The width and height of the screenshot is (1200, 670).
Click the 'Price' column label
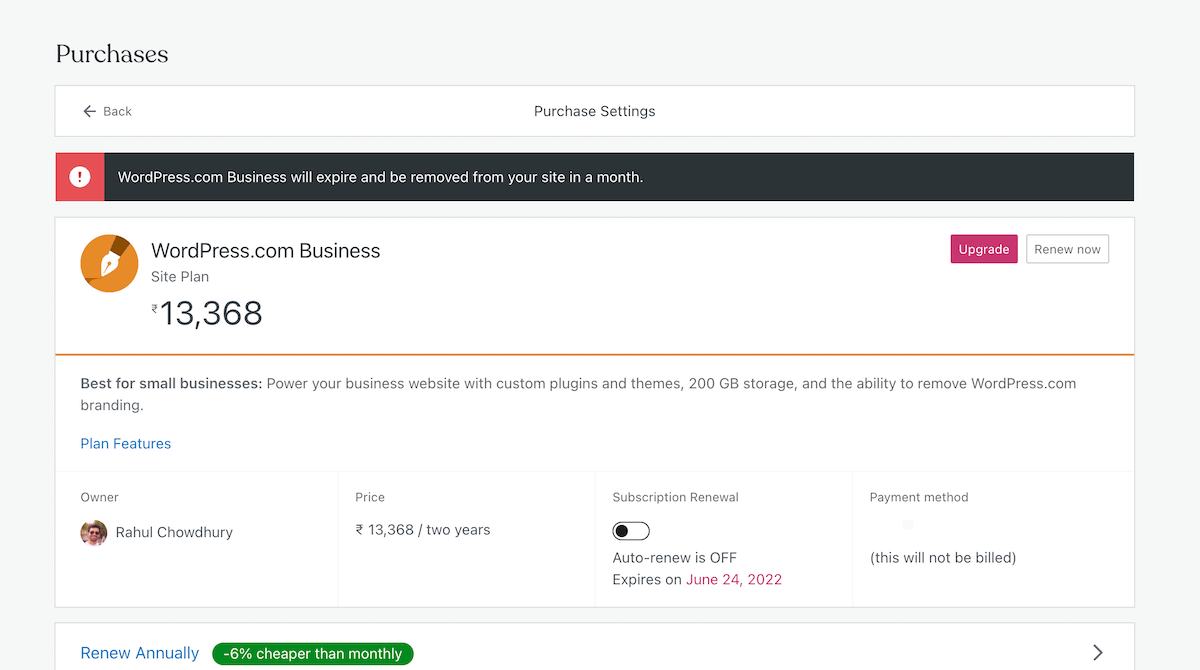370,497
